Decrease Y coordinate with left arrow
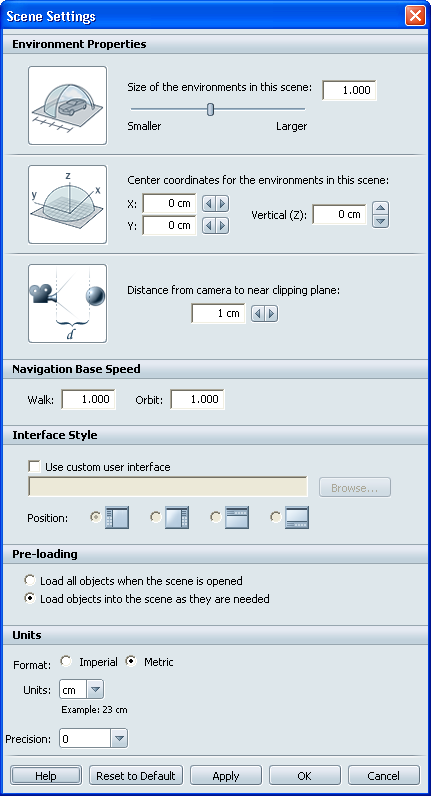 tap(209, 225)
